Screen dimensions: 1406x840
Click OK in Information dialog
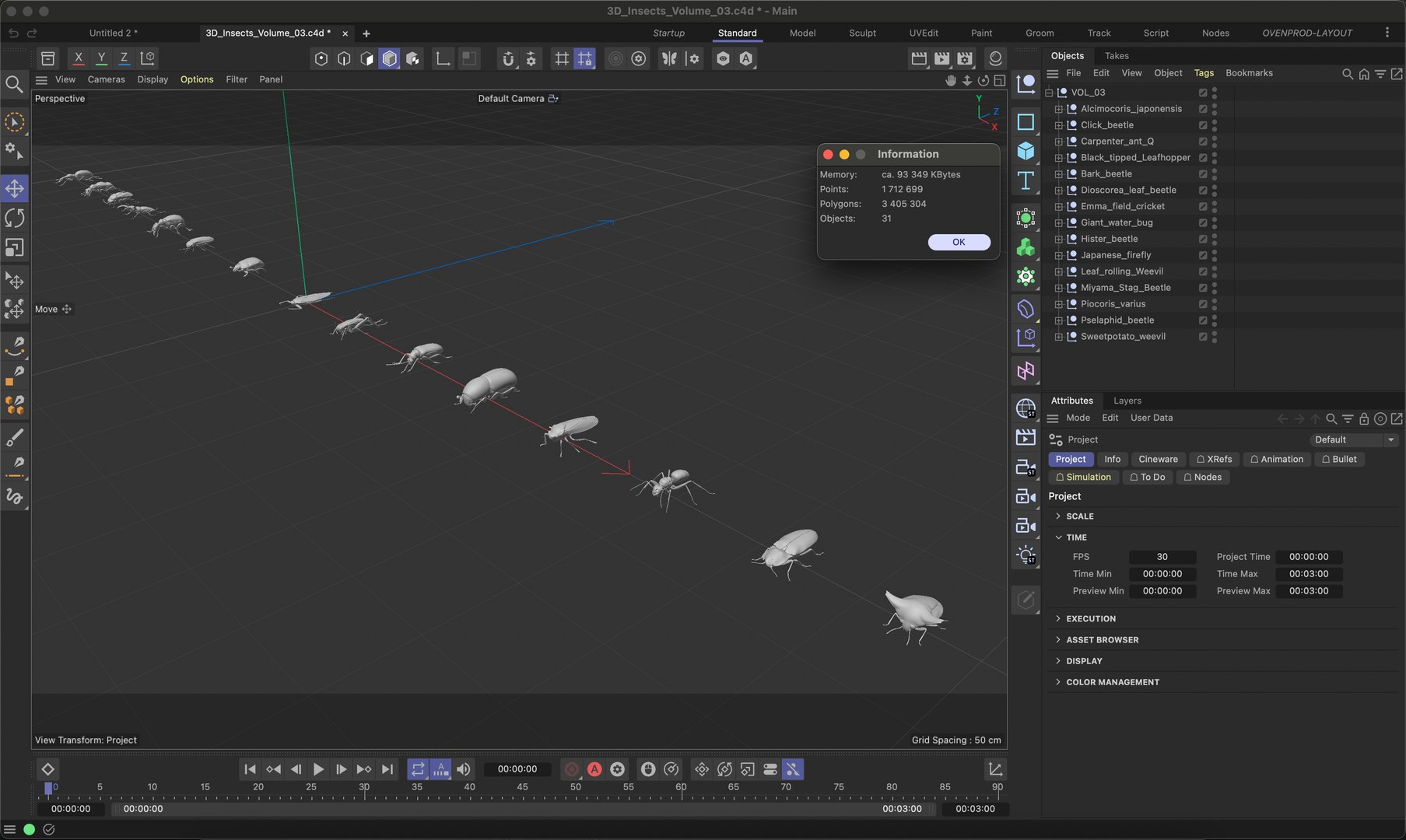(x=959, y=242)
